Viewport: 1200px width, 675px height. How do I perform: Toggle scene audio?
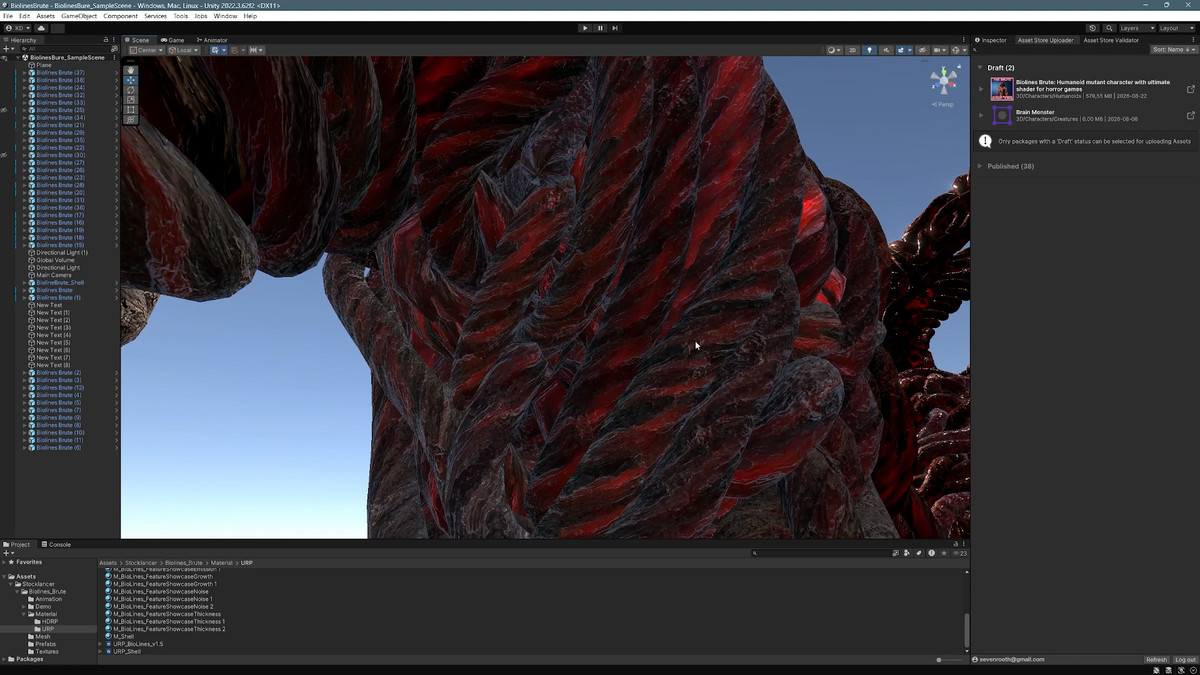tap(885, 50)
